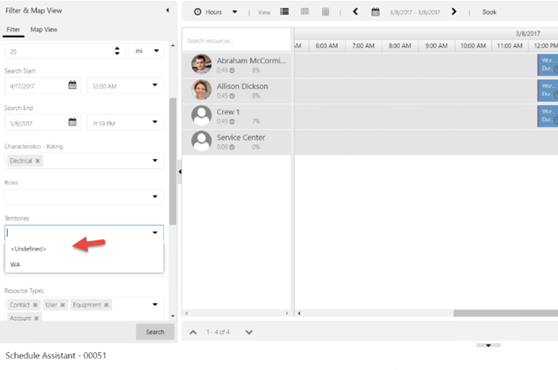Select the Undefined territory option

pyautogui.click(x=28, y=249)
